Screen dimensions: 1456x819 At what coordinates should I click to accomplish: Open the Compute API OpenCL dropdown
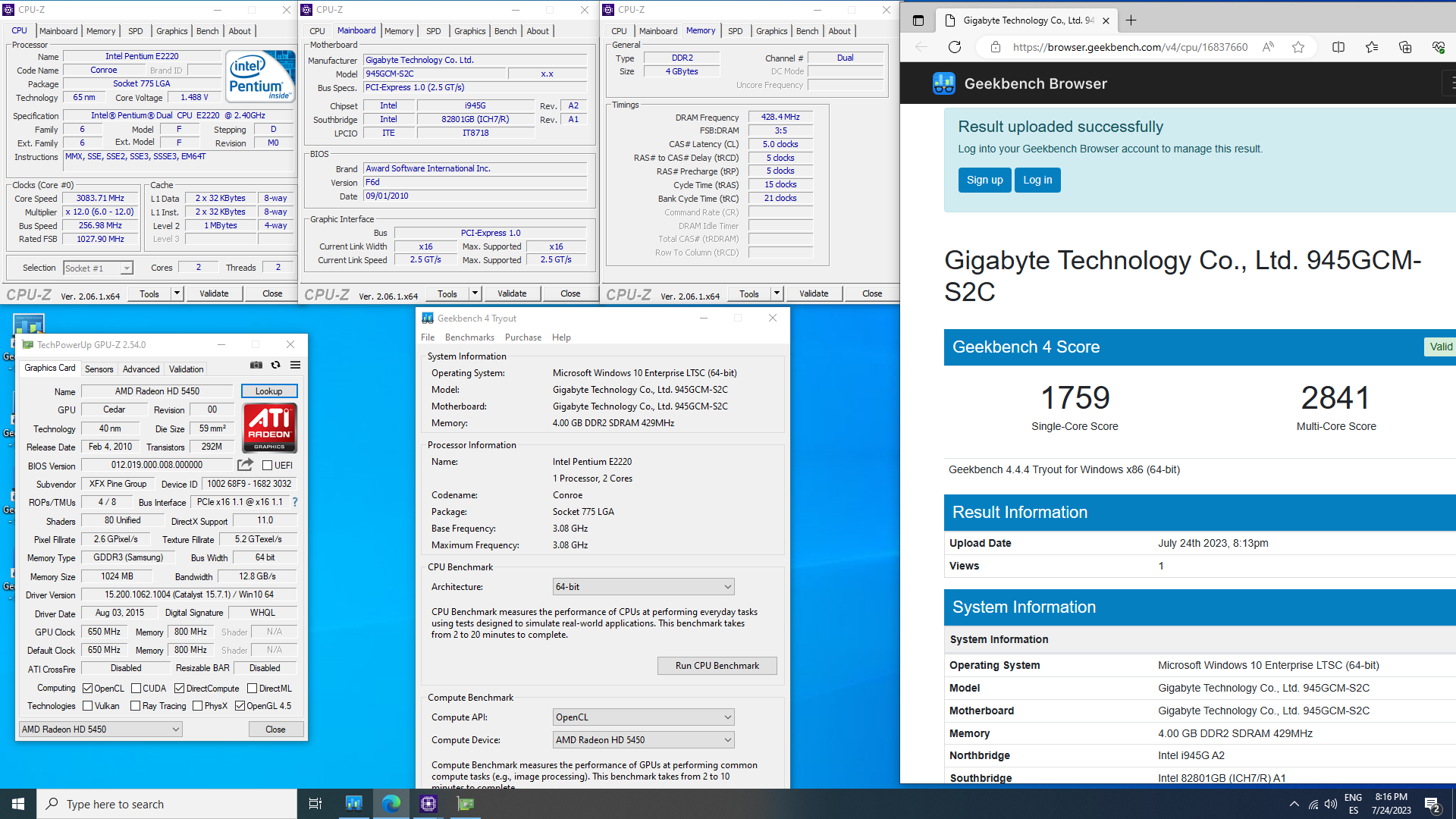pos(643,717)
